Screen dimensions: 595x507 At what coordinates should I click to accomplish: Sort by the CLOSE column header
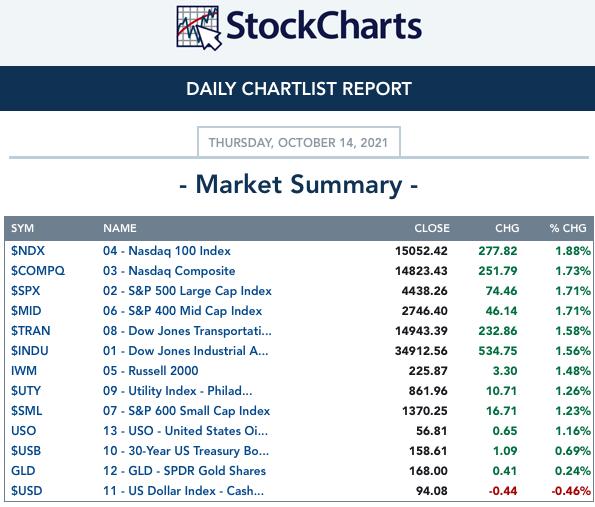[x=432, y=228]
